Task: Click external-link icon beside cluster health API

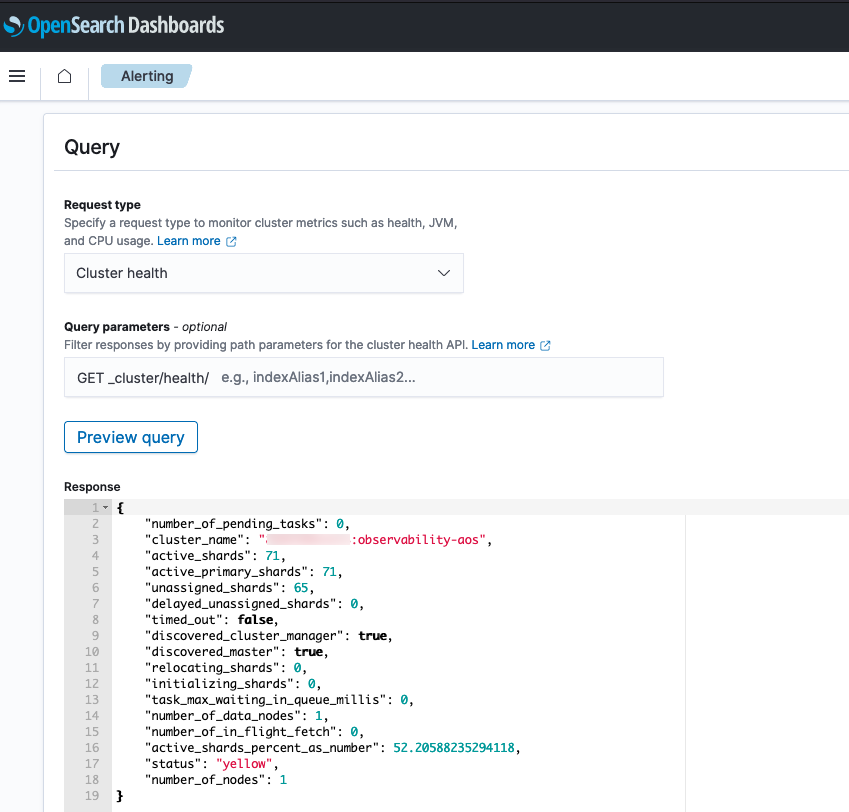Action: coord(545,345)
